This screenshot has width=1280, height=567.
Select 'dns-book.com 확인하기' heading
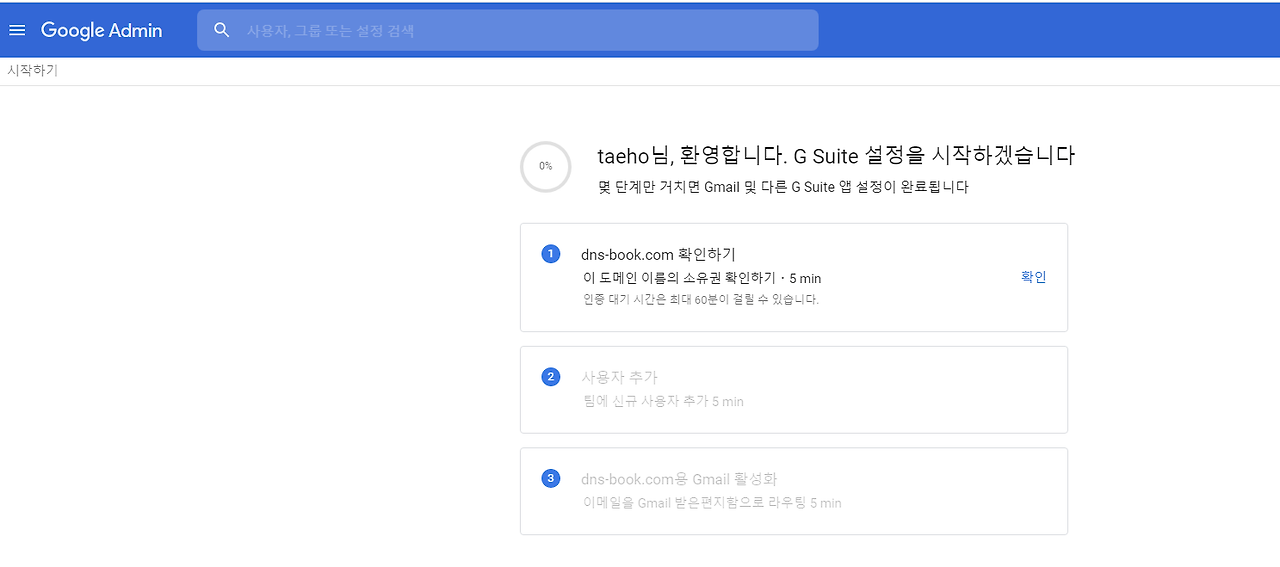click(x=658, y=254)
